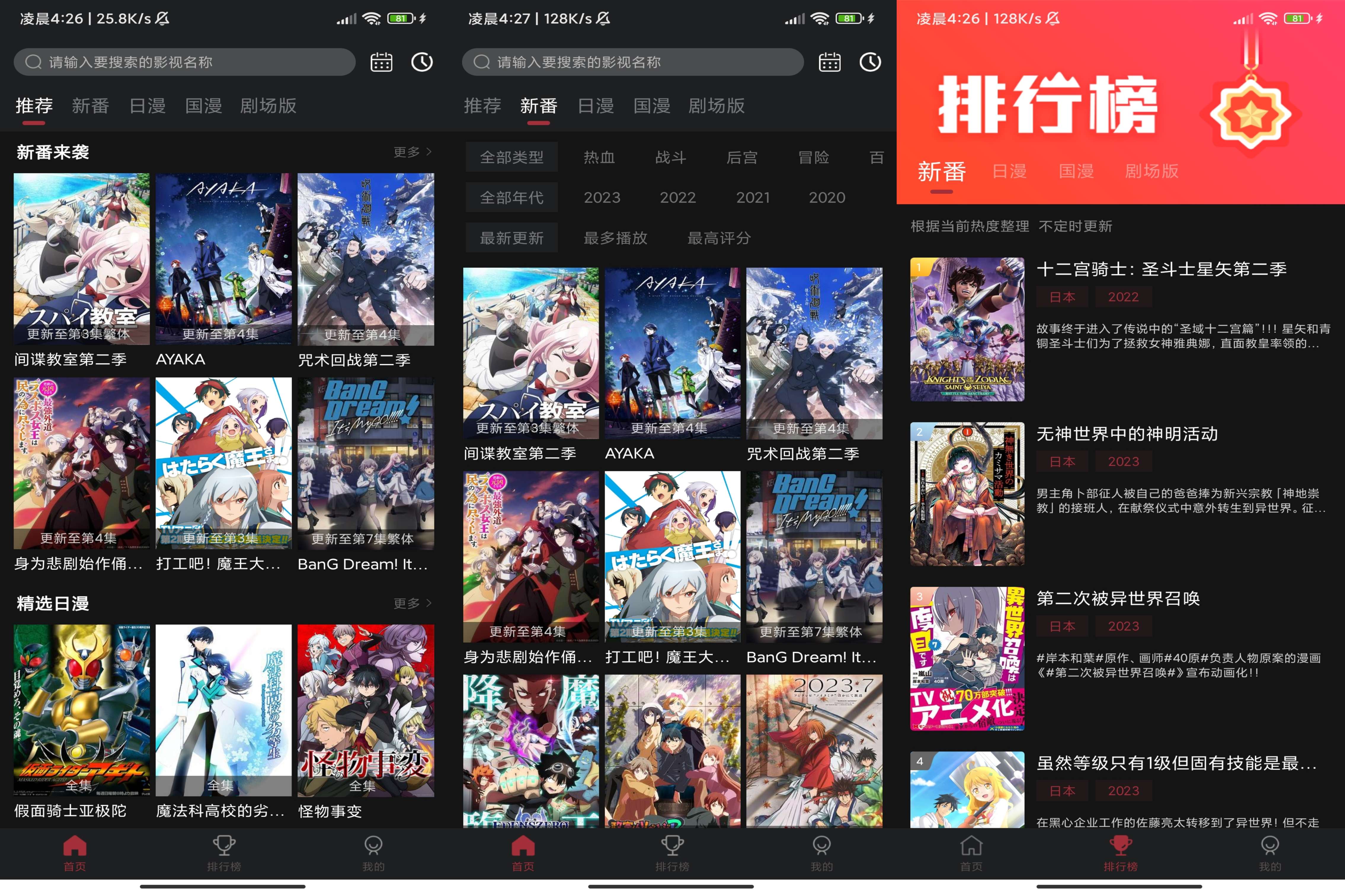Select 全部年代 year filter
The image size is (1345, 896).
pyautogui.click(x=511, y=197)
